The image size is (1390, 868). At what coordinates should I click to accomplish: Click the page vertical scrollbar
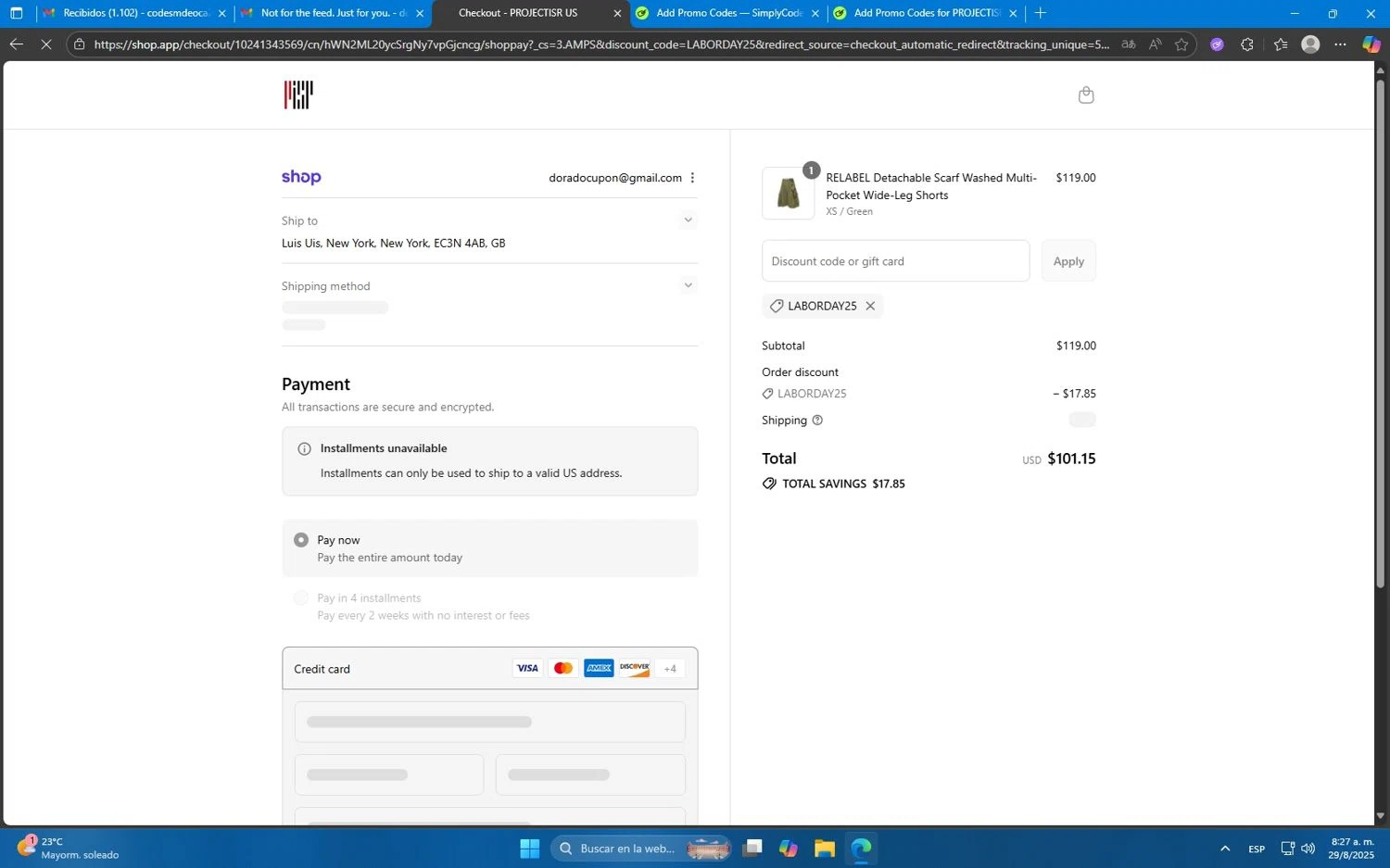pos(1381,333)
